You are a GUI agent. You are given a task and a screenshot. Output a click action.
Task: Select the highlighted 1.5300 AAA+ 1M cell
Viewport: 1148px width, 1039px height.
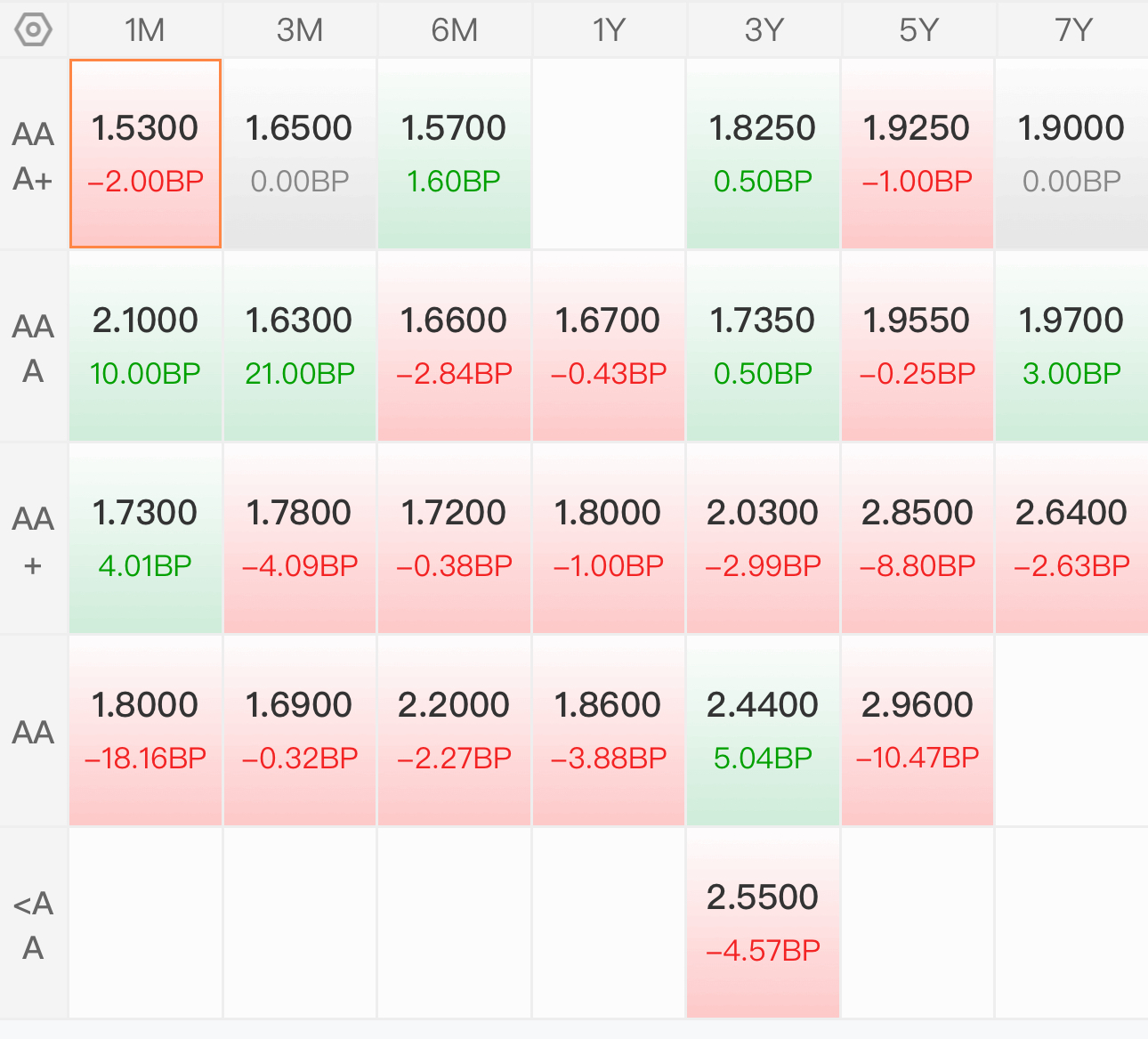pyautogui.click(x=145, y=154)
